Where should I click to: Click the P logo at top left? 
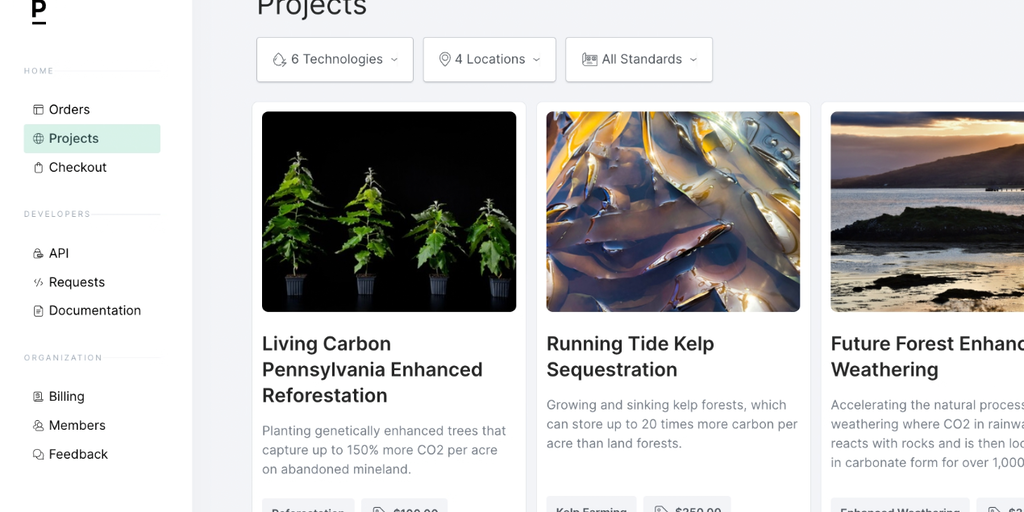coord(38,11)
